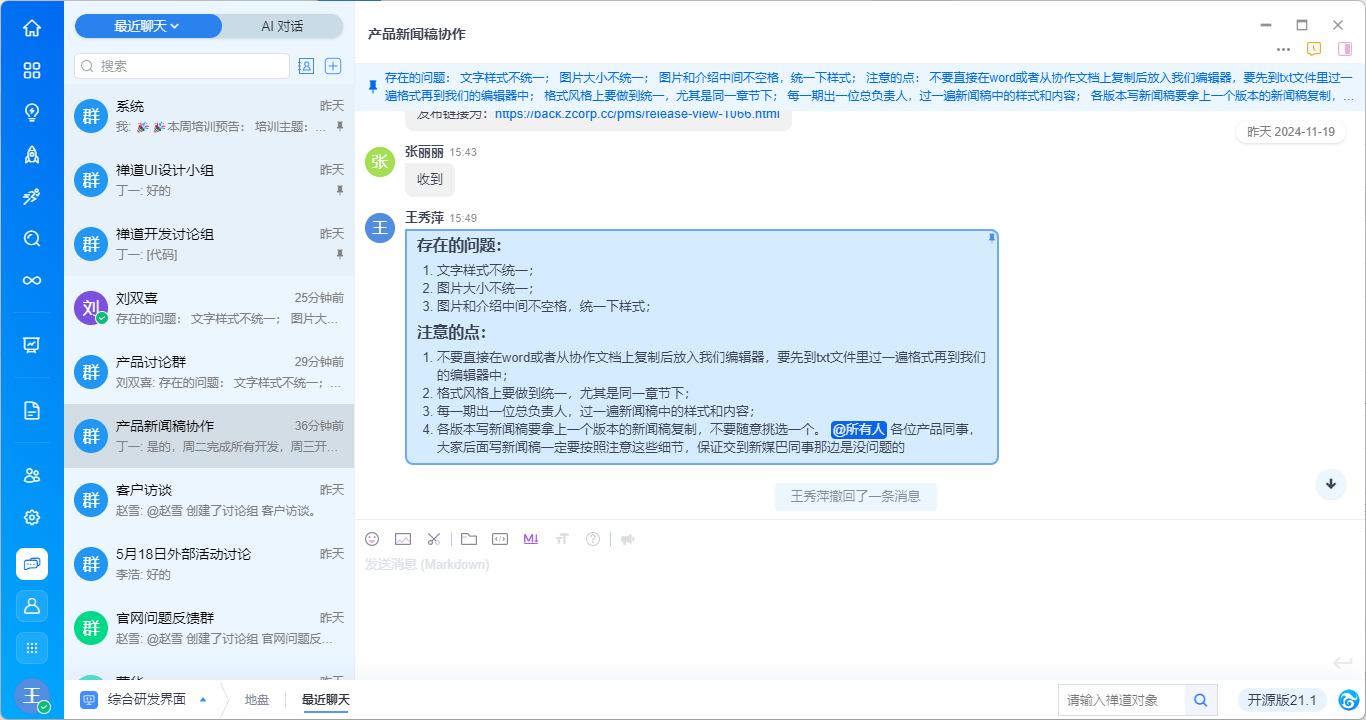Click the font size icon in message toolbar
1366x720 pixels.
click(x=562, y=539)
